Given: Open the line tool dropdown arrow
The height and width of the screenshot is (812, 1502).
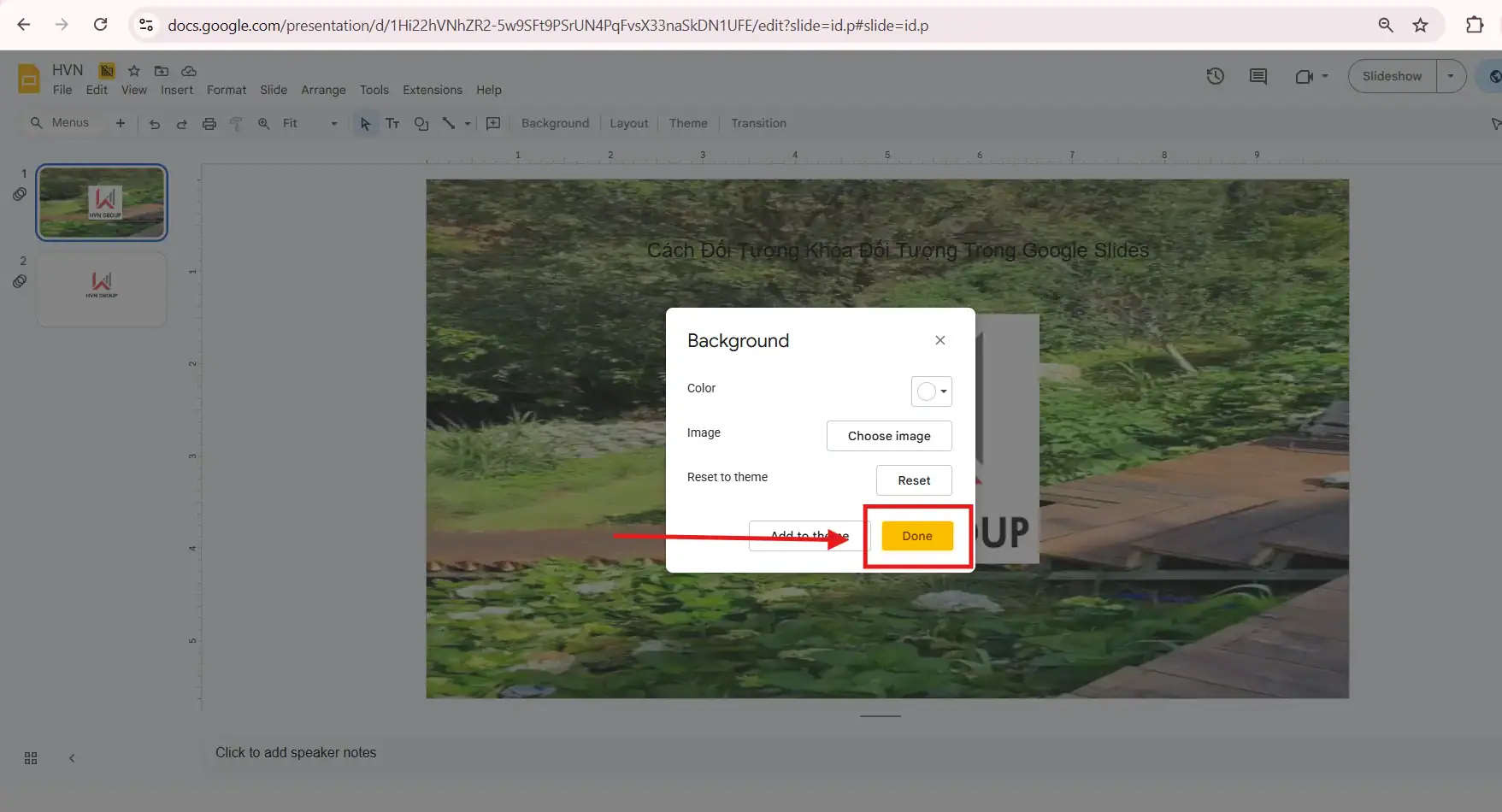Looking at the screenshot, I should (468, 124).
